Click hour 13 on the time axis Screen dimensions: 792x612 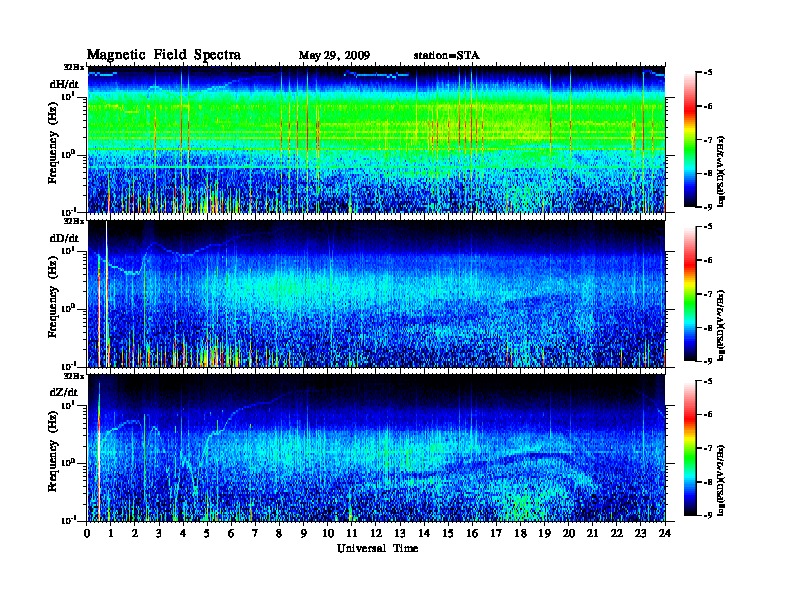400,533
